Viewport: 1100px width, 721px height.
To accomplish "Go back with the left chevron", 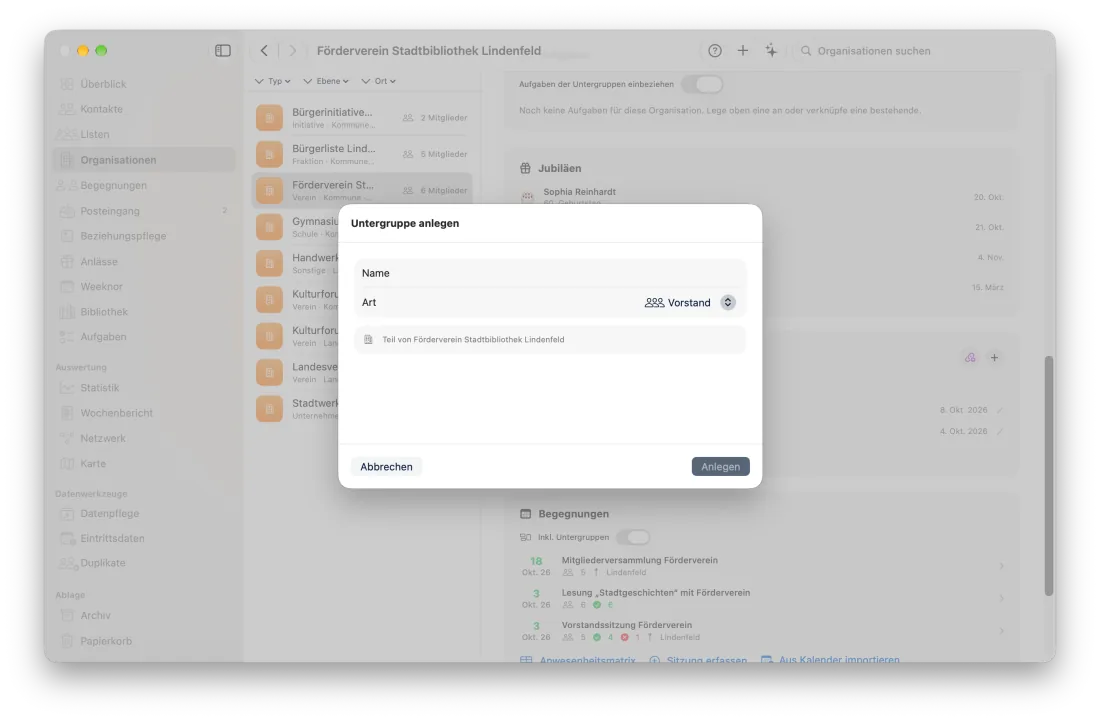I will [264, 50].
